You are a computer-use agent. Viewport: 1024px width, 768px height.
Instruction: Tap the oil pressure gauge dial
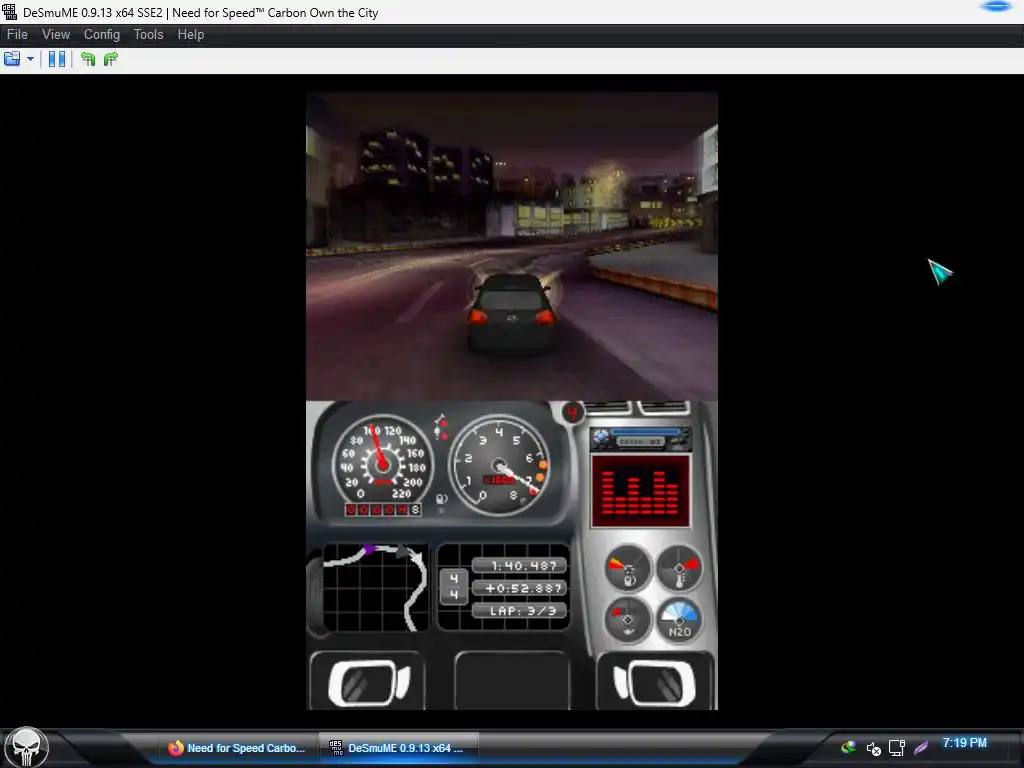(628, 619)
